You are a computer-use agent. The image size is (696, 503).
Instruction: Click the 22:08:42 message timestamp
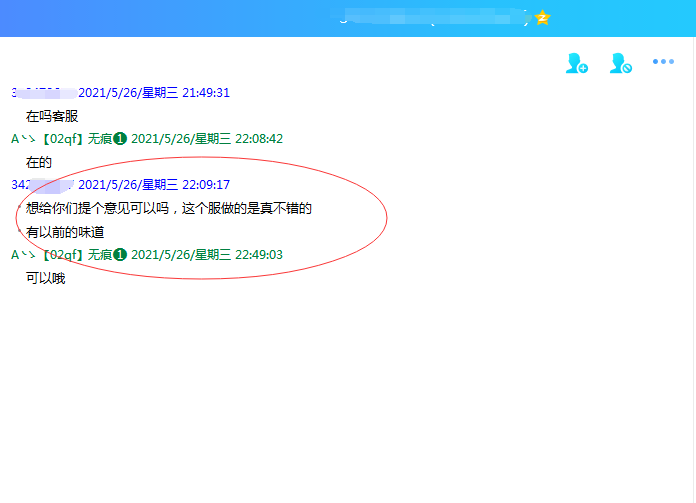coord(207,139)
